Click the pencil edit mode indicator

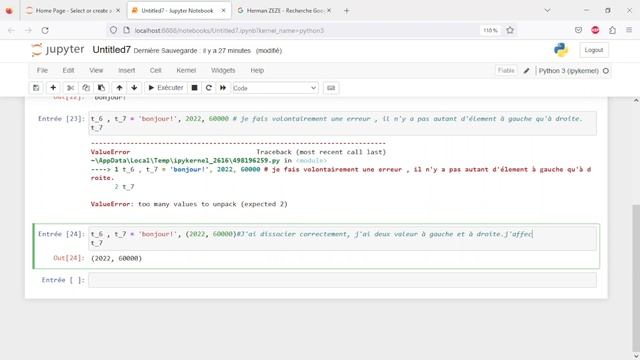tap(527, 71)
